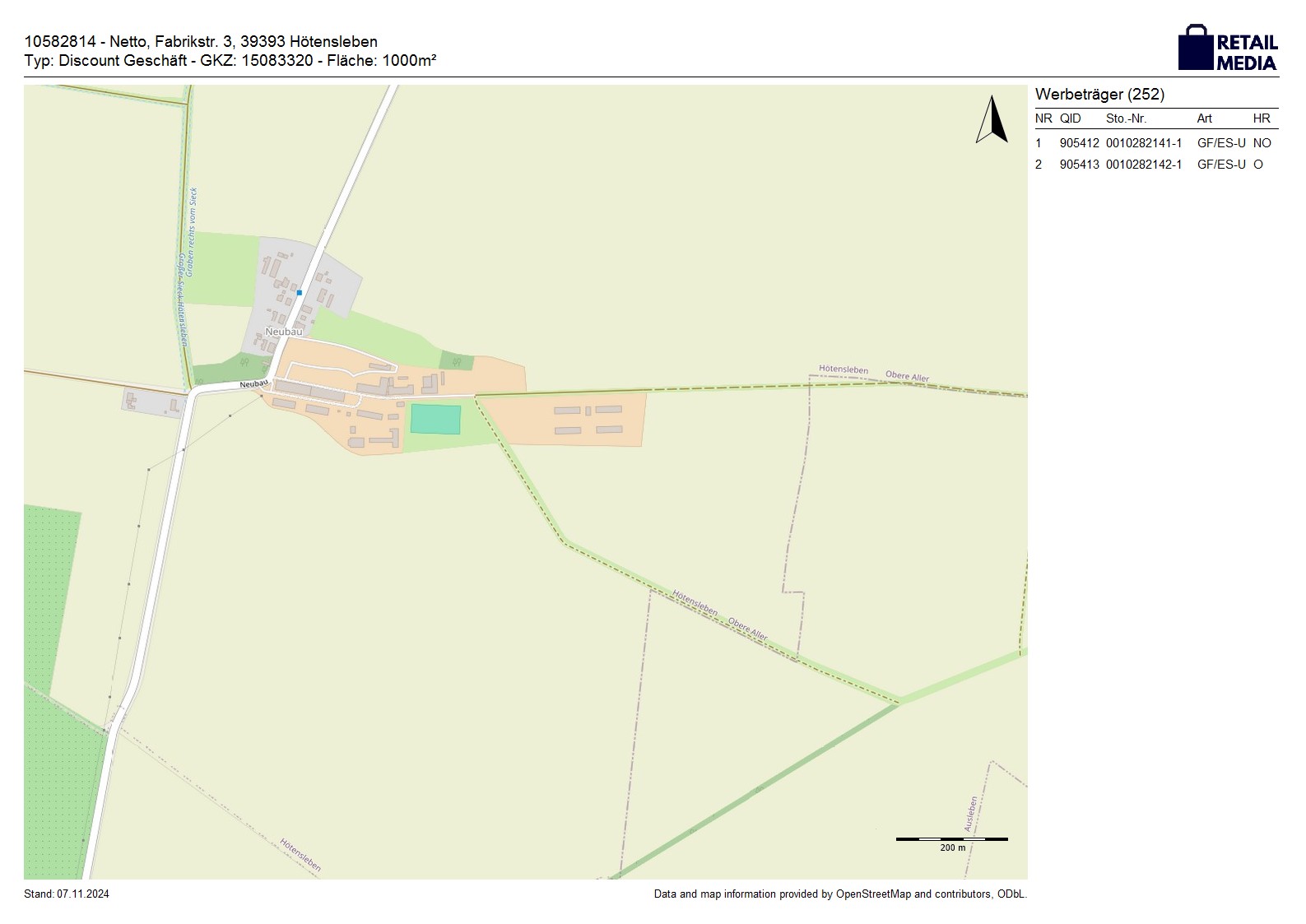
Task: Click the gray Neubau settlement label
Action: (x=283, y=332)
